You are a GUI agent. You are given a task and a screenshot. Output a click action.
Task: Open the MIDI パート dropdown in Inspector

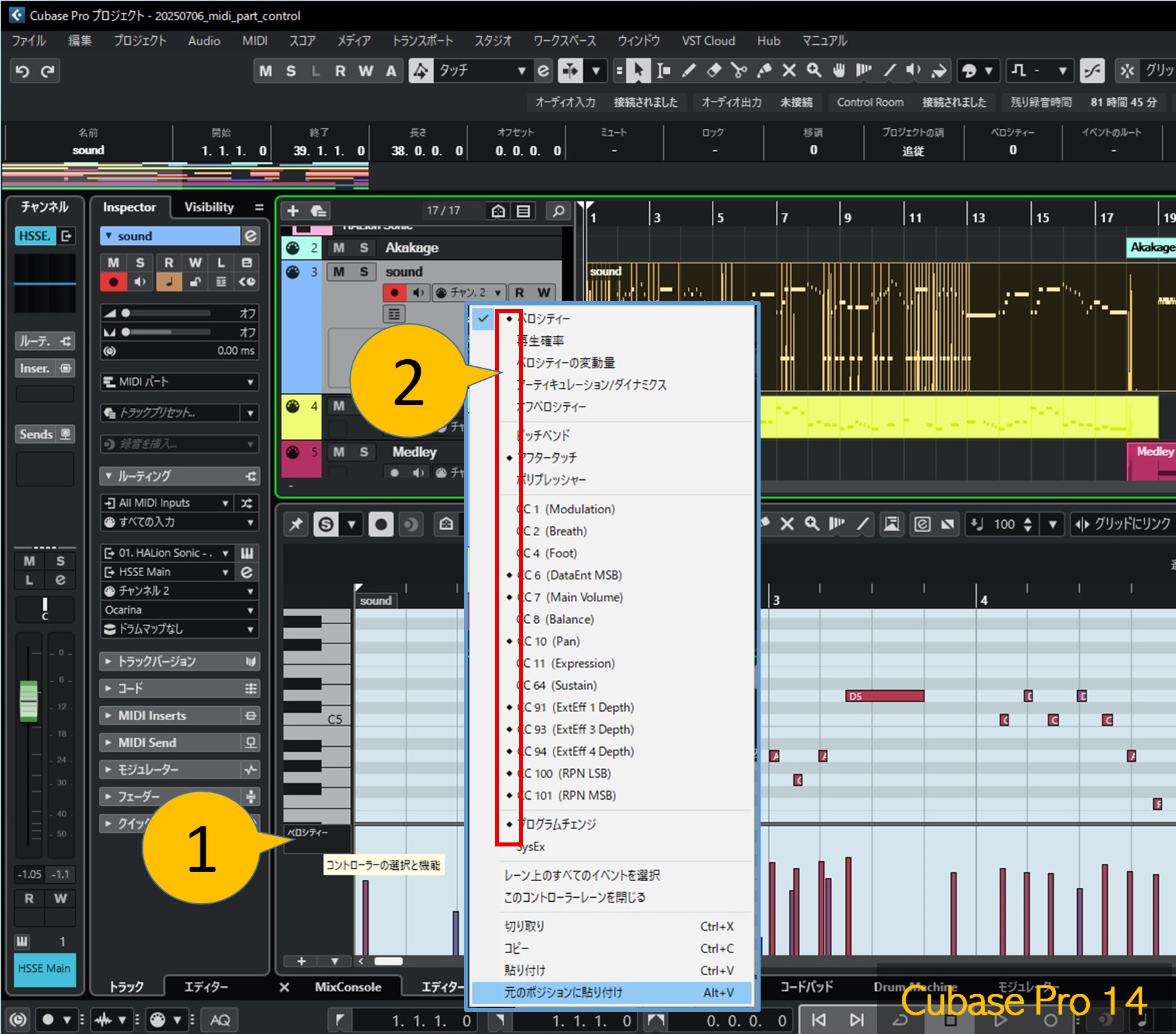[x=179, y=382]
